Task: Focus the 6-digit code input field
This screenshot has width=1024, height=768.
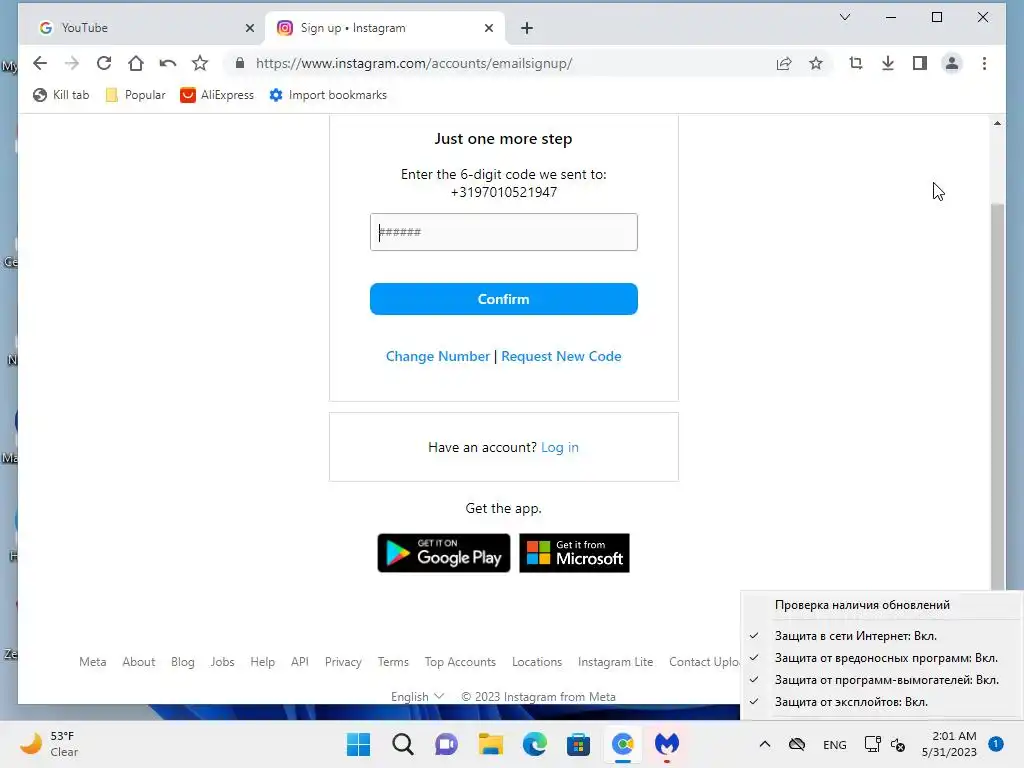Action: (x=504, y=232)
